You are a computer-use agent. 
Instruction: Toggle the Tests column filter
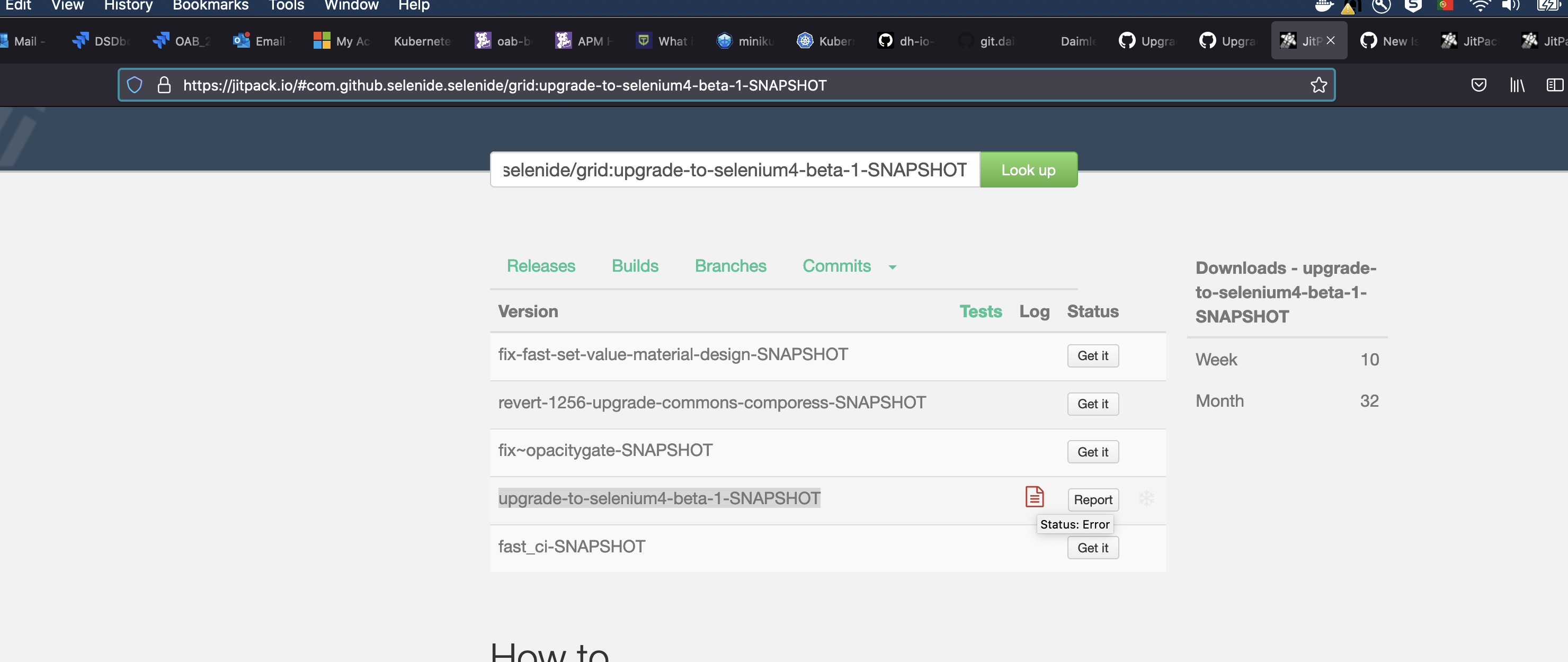(980, 311)
